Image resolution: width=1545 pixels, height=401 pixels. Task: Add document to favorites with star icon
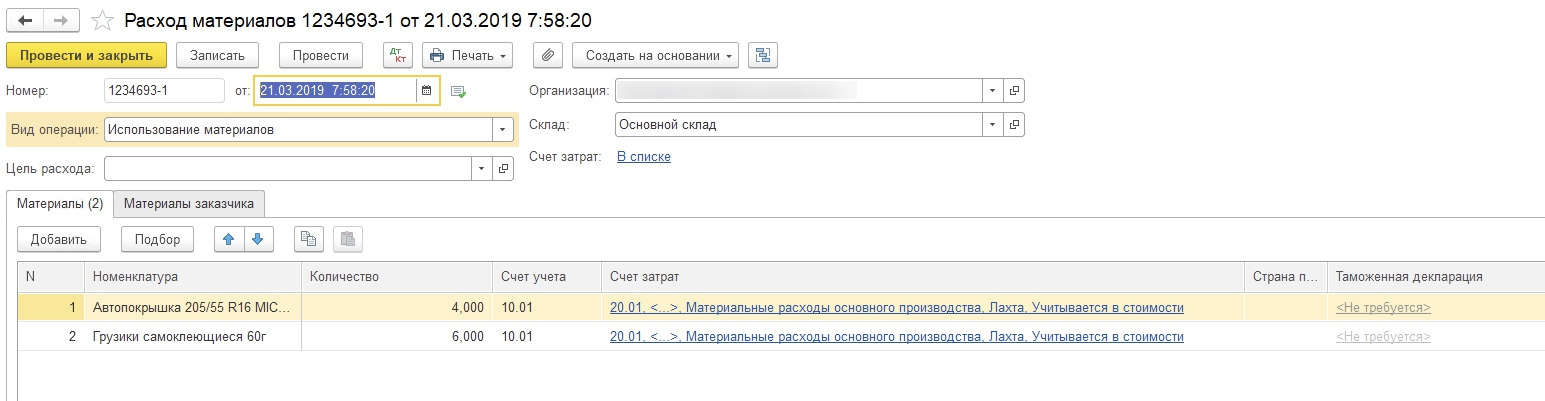(x=101, y=20)
